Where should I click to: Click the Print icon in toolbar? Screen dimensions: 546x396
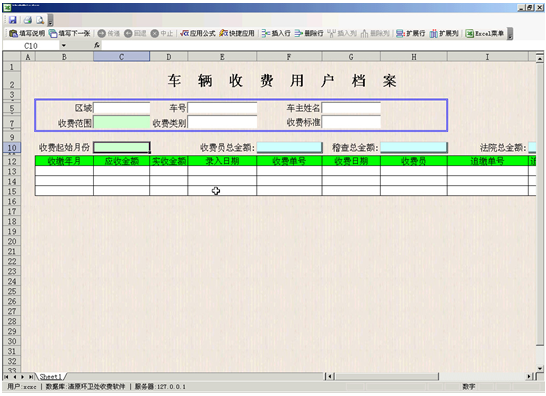click(28, 20)
